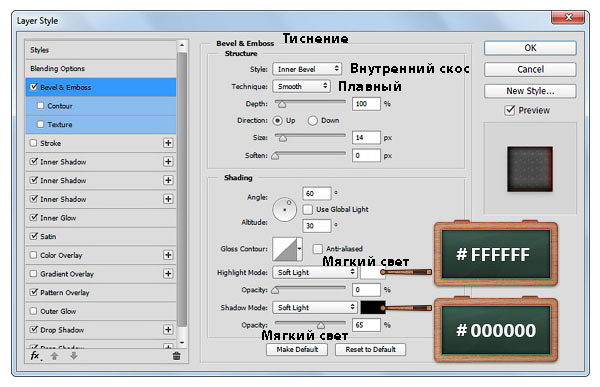The image size is (600, 387).
Task: Click the Depth value field
Action: pyautogui.click(x=366, y=104)
